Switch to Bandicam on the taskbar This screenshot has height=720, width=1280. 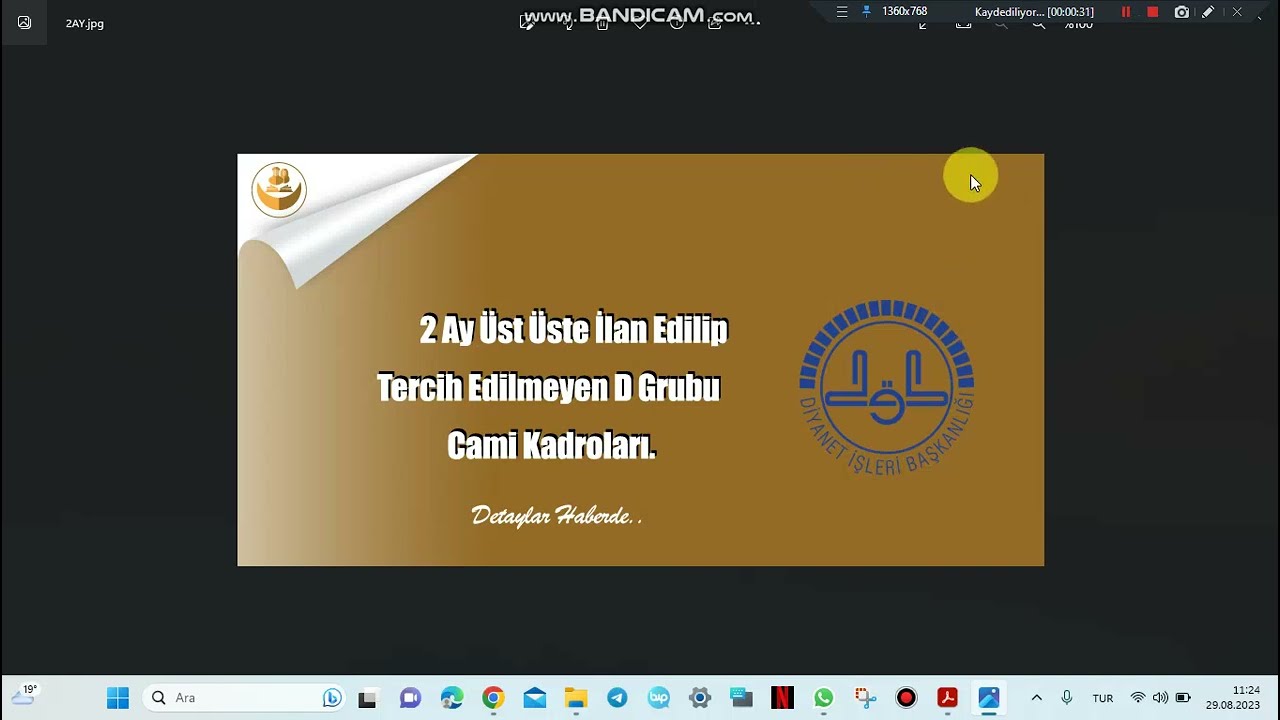906,698
